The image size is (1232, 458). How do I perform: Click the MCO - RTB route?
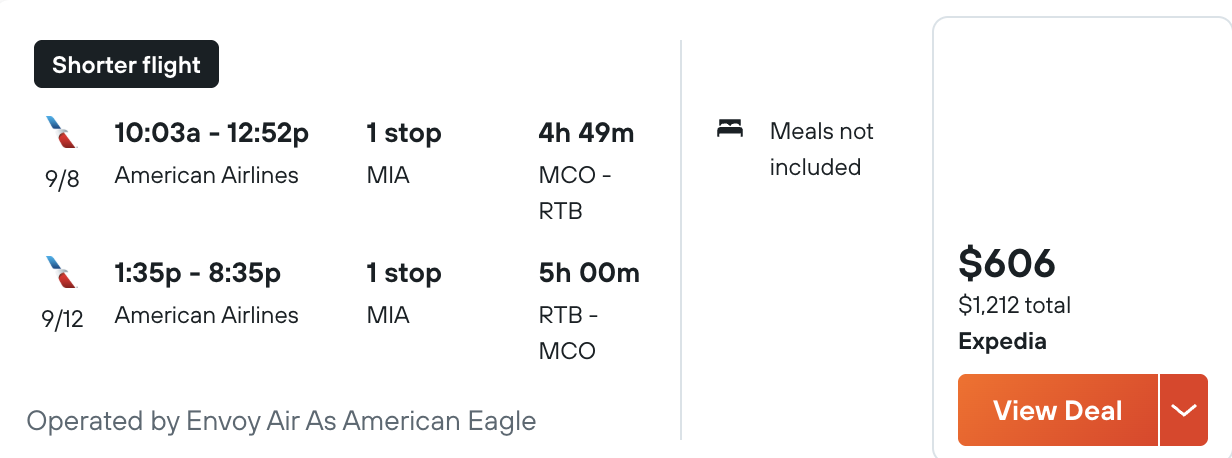575,193
